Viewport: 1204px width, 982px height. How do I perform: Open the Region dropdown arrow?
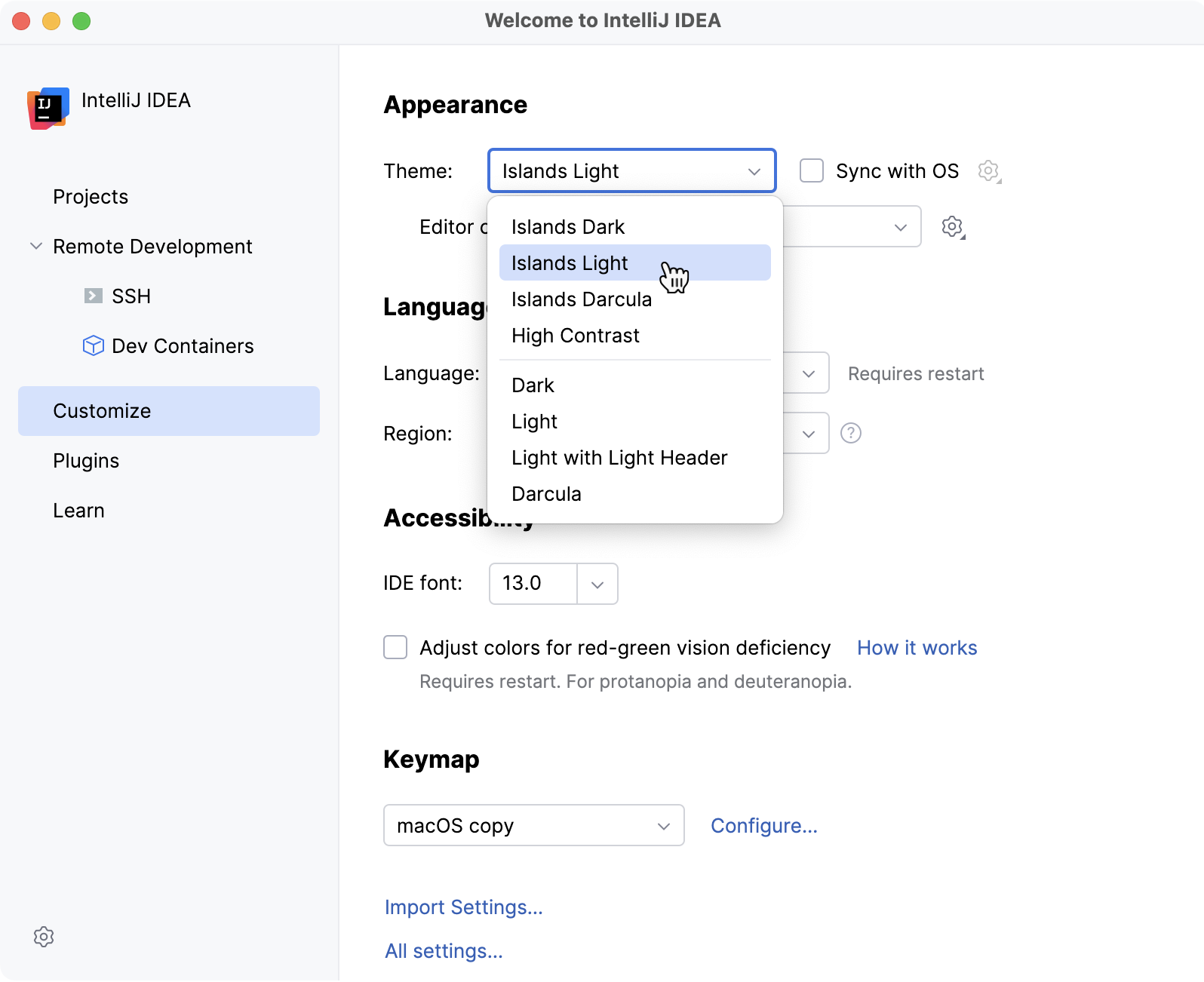(809, 434)
